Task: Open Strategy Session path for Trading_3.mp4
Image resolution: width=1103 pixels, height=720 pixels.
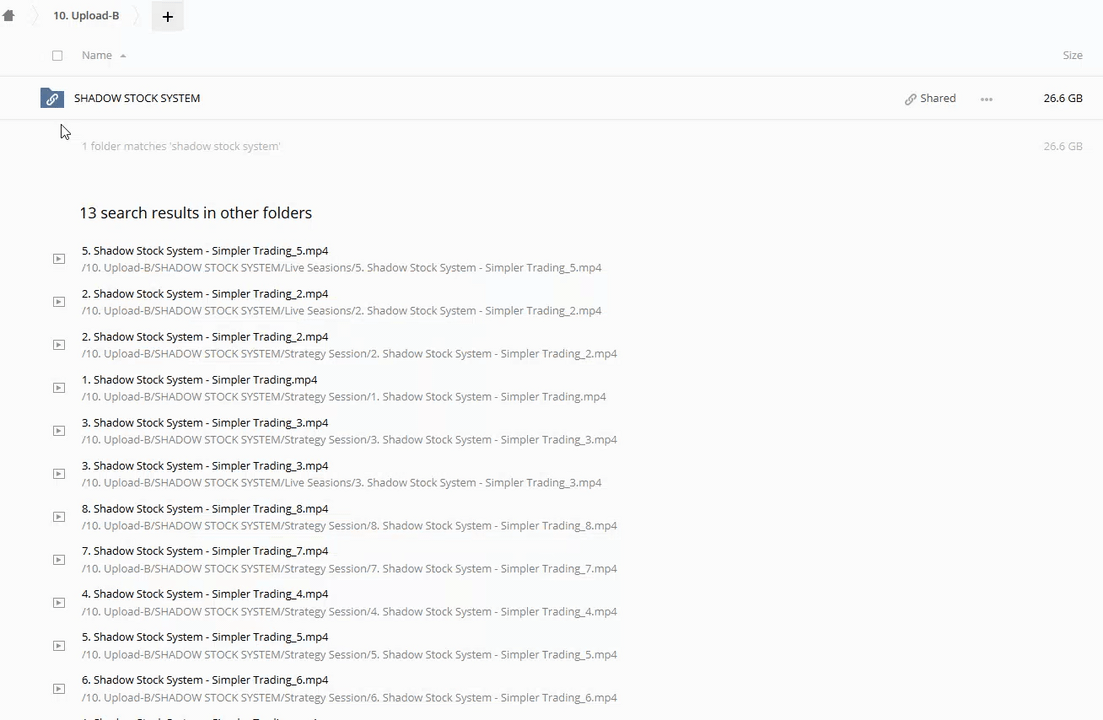Action: 349,440
